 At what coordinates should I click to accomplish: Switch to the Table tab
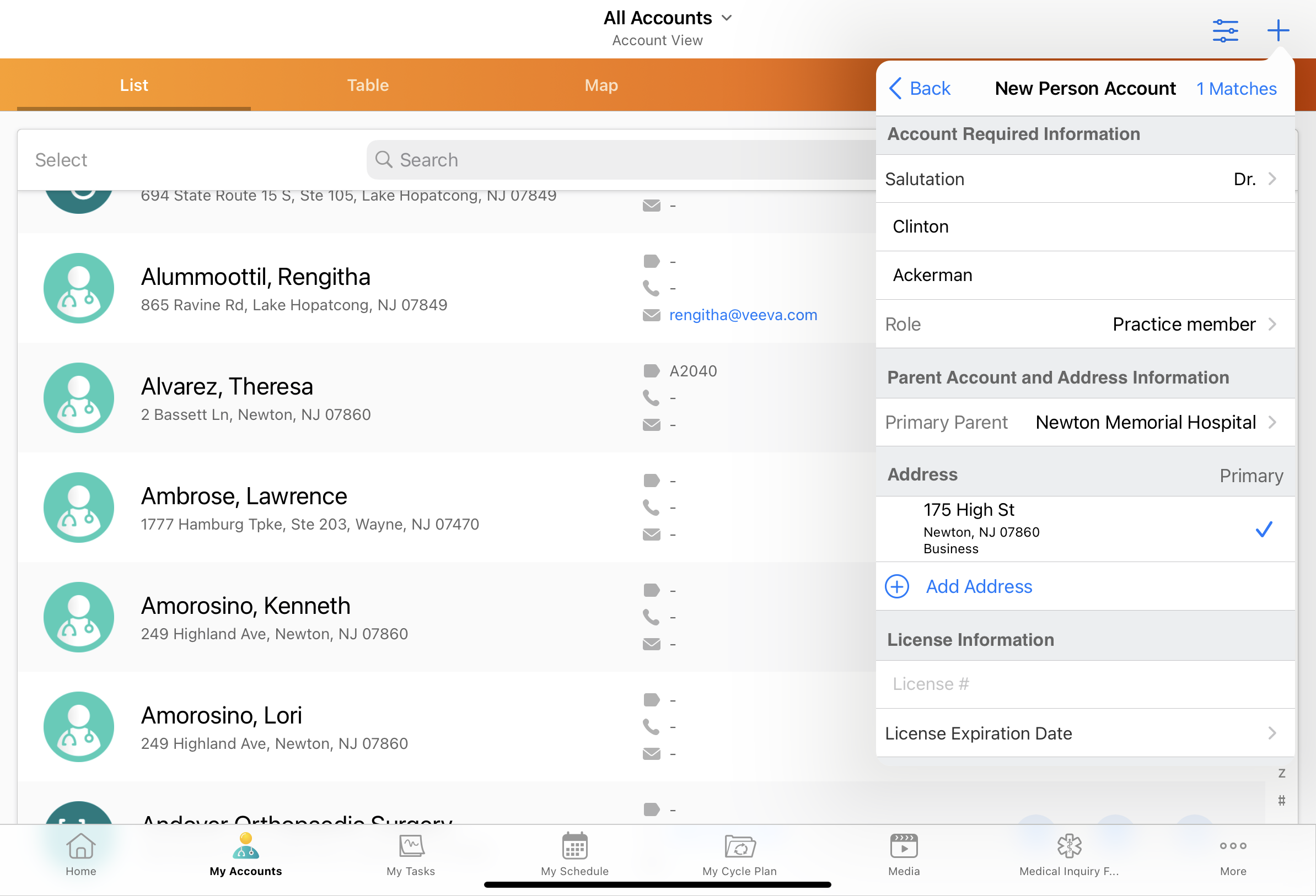(x=368, y=85)
